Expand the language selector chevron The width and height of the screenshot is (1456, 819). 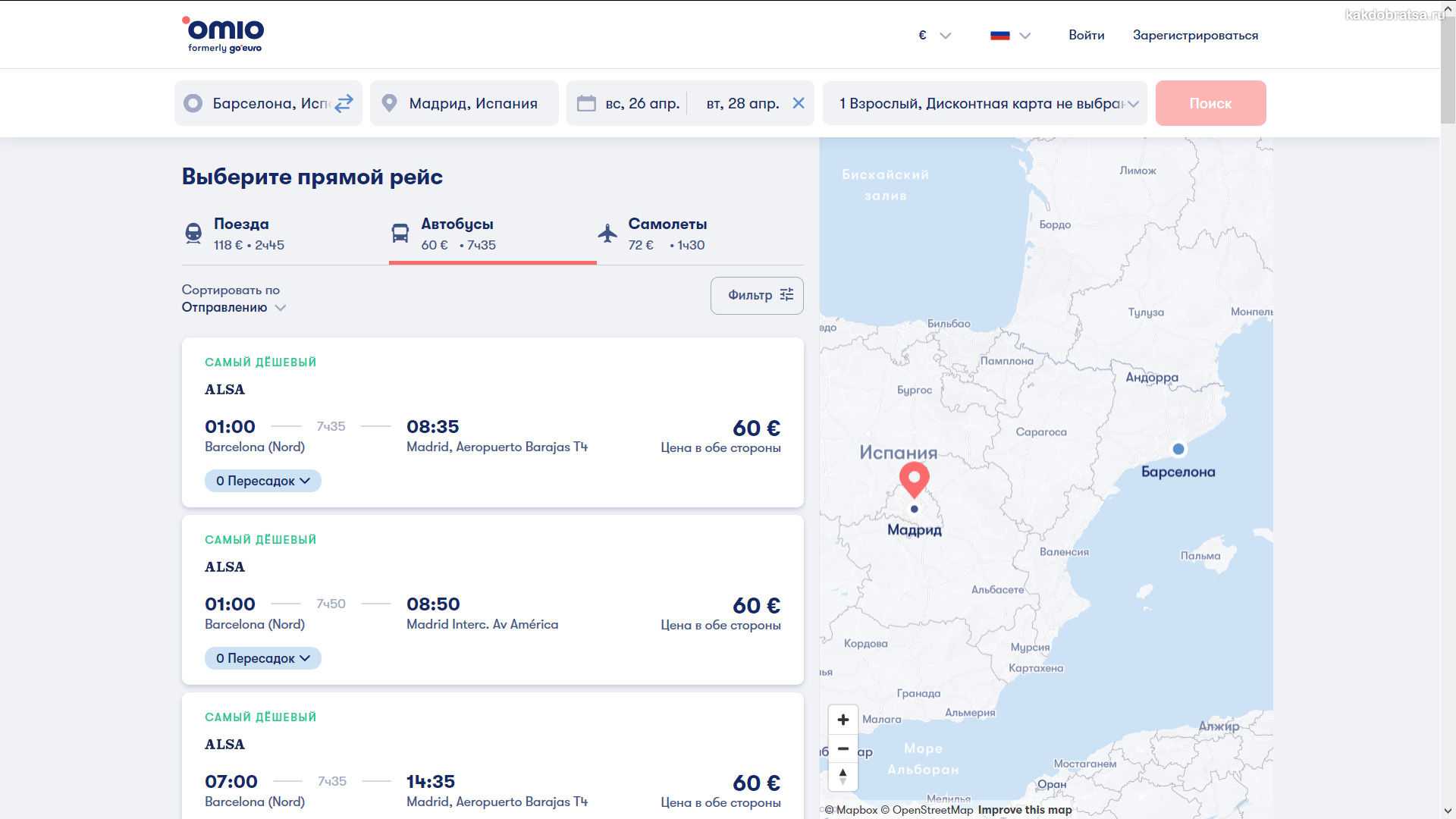pyautogui.click(x=1025, y=36)
